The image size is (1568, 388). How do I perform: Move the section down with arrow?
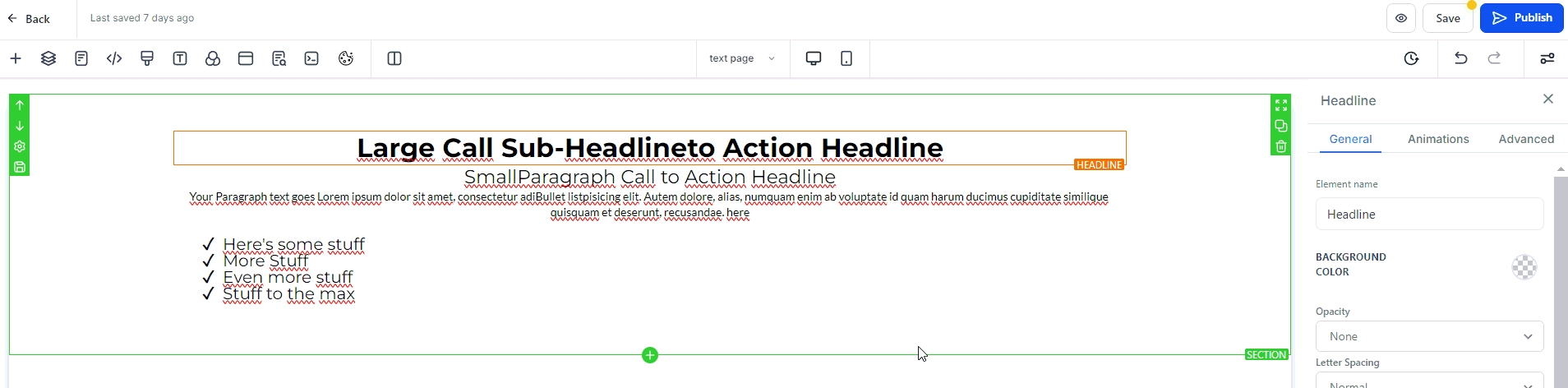tap(20, 126)
